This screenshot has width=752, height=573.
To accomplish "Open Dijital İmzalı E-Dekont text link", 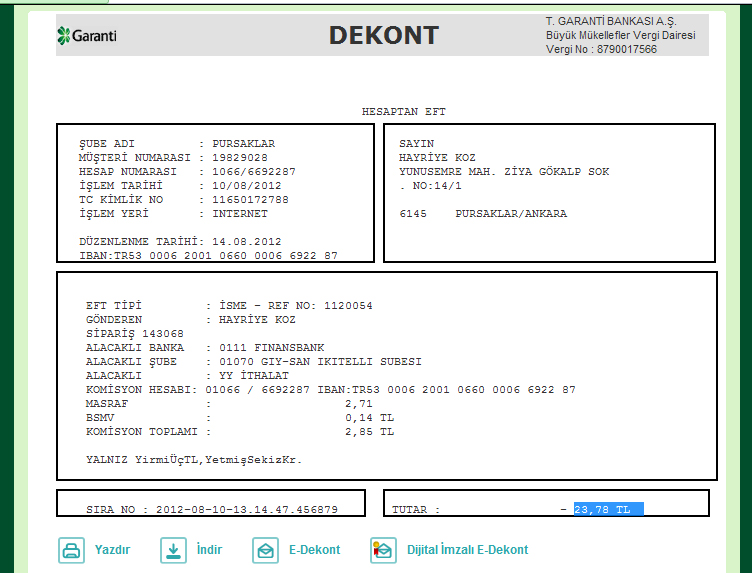I will click(x=467, y=550).
